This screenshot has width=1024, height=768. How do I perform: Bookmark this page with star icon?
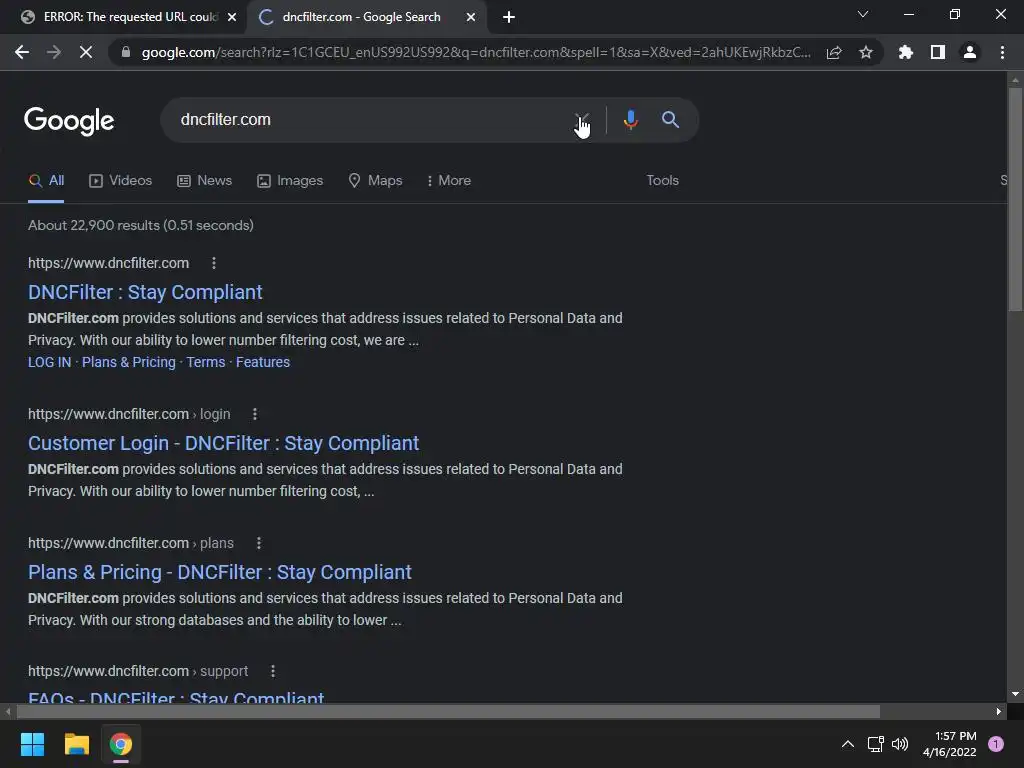click(866, 52)
